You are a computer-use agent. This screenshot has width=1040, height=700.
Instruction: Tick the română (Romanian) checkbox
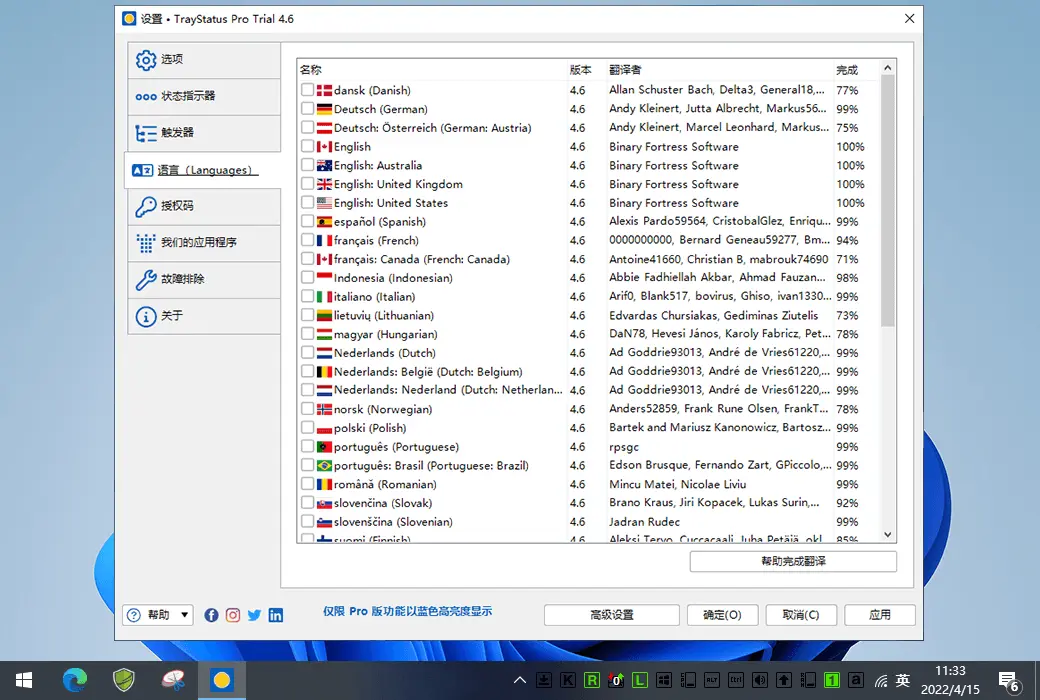click(x=307, y=484)
